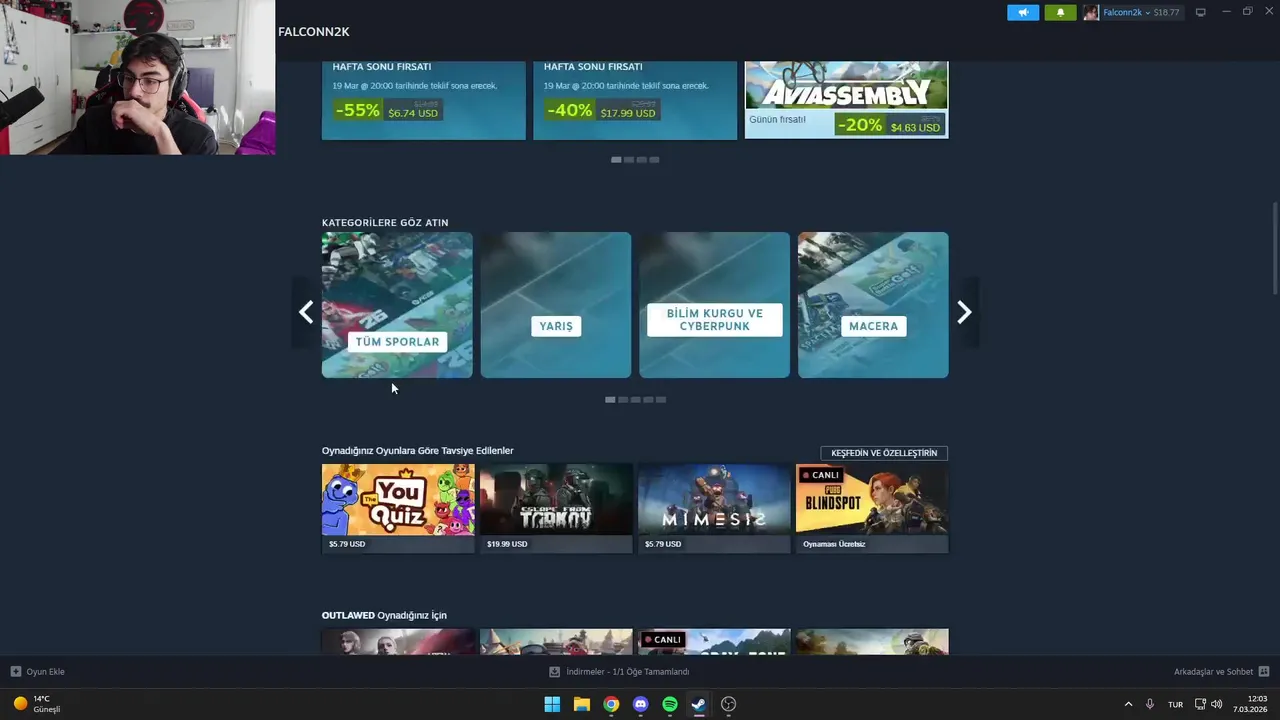Open the Tüm Sporlar category
The width and height of the screenshot is (1280, 720).
(x=397, y=305)
